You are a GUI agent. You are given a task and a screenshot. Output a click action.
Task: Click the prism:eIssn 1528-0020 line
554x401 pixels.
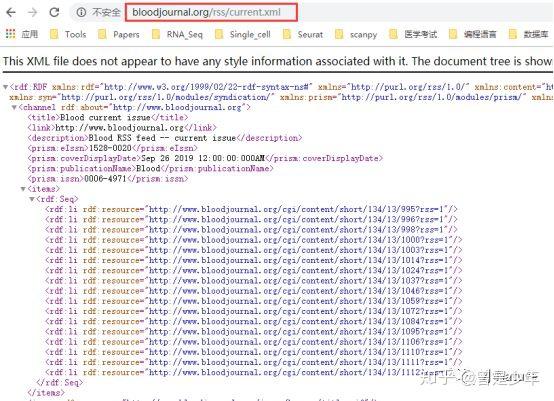click(112, 148)
